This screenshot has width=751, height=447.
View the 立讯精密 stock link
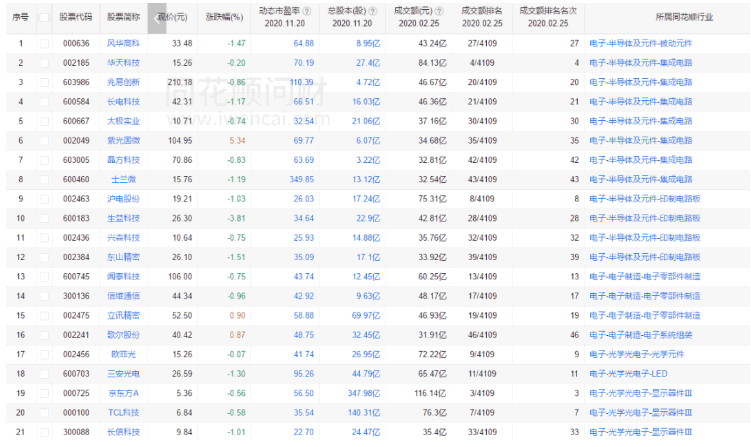tap(124, 316)
